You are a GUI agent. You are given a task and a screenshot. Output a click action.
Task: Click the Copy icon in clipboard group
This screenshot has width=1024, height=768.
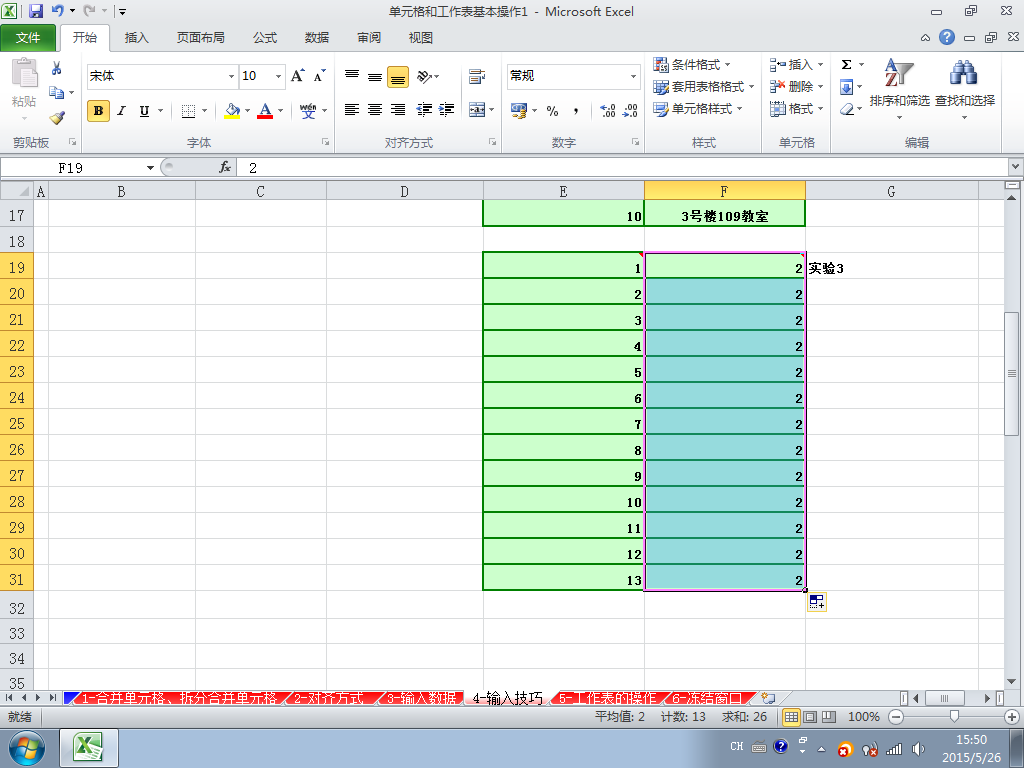(x=57, y=93)
